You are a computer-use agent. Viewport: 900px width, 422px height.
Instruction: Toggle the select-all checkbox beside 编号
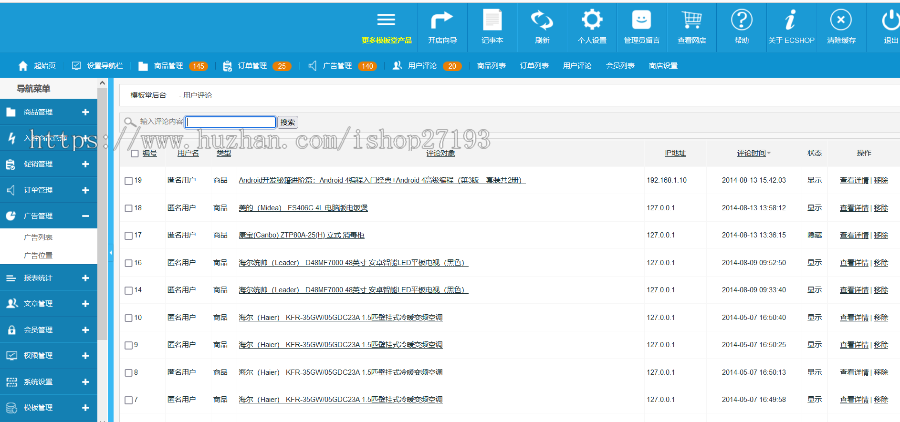(134, 153)
